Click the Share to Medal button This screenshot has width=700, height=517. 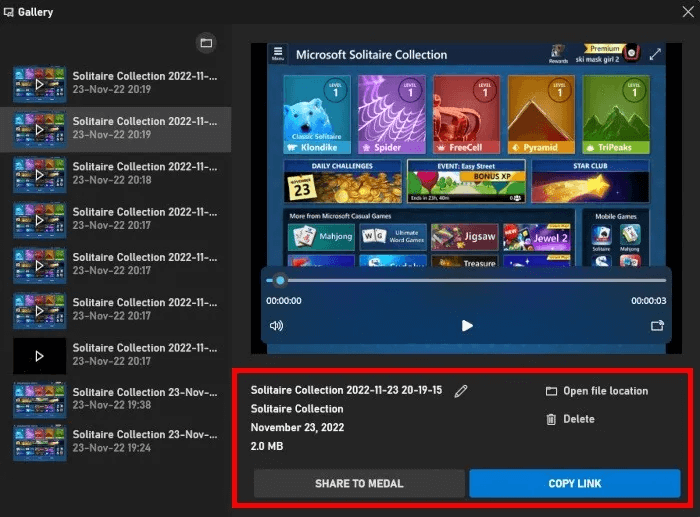pyautogui.click(x=359, y=483)
